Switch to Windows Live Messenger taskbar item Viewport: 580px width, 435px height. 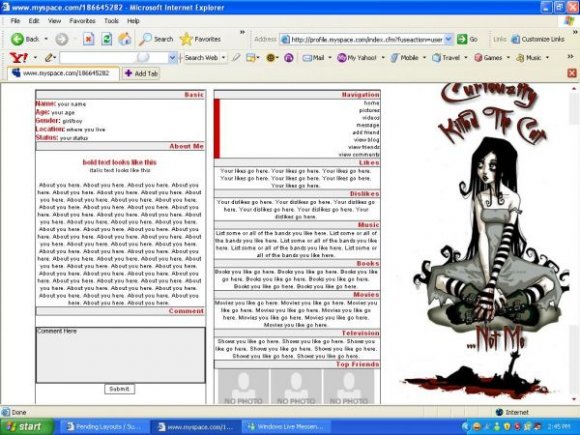[x=287, y=427]
